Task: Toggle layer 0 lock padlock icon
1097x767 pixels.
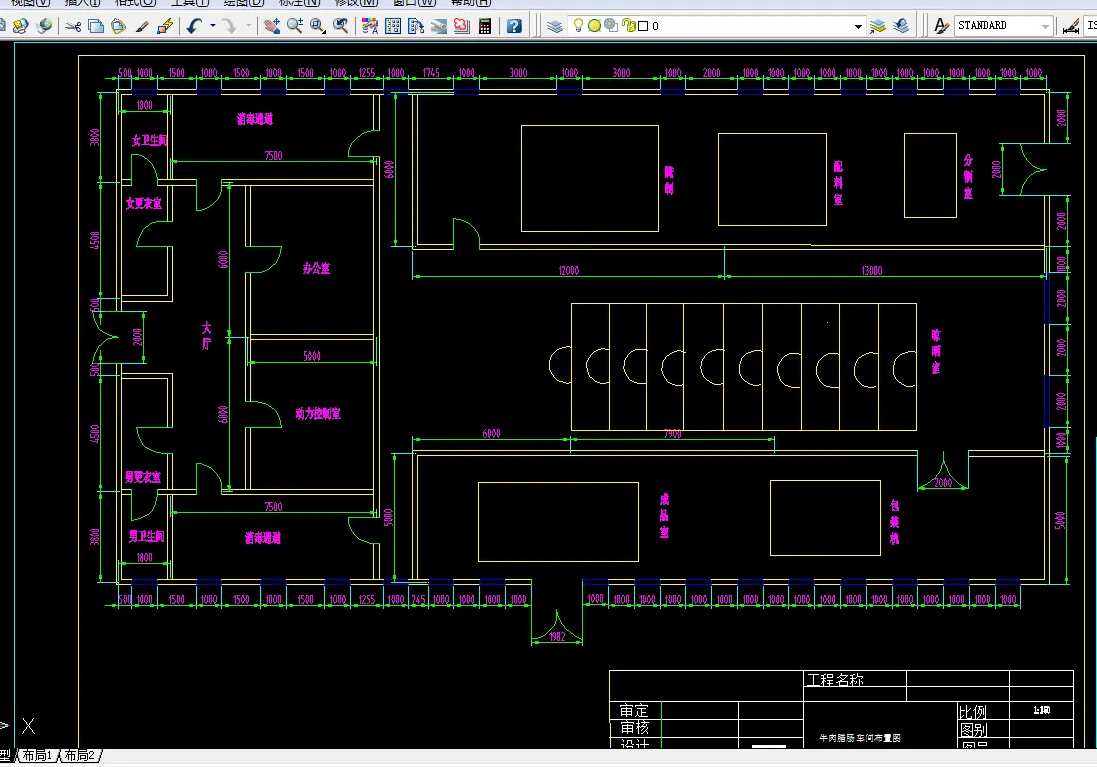Action: pos(629,26)
